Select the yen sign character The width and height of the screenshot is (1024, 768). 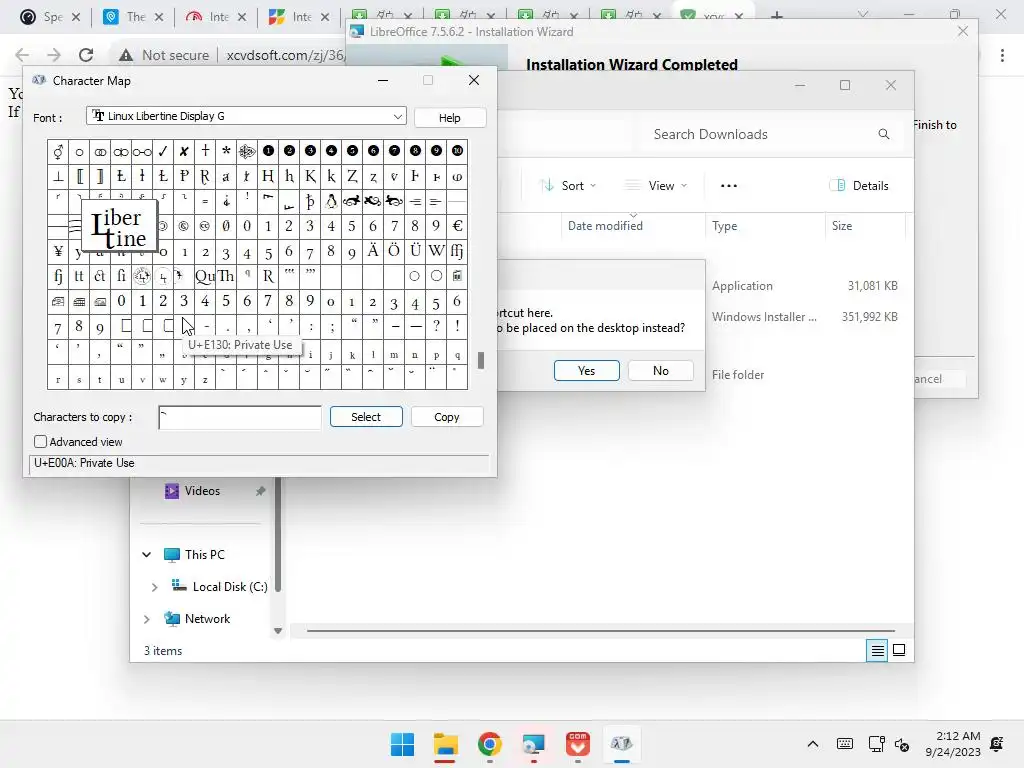[58, 251]
